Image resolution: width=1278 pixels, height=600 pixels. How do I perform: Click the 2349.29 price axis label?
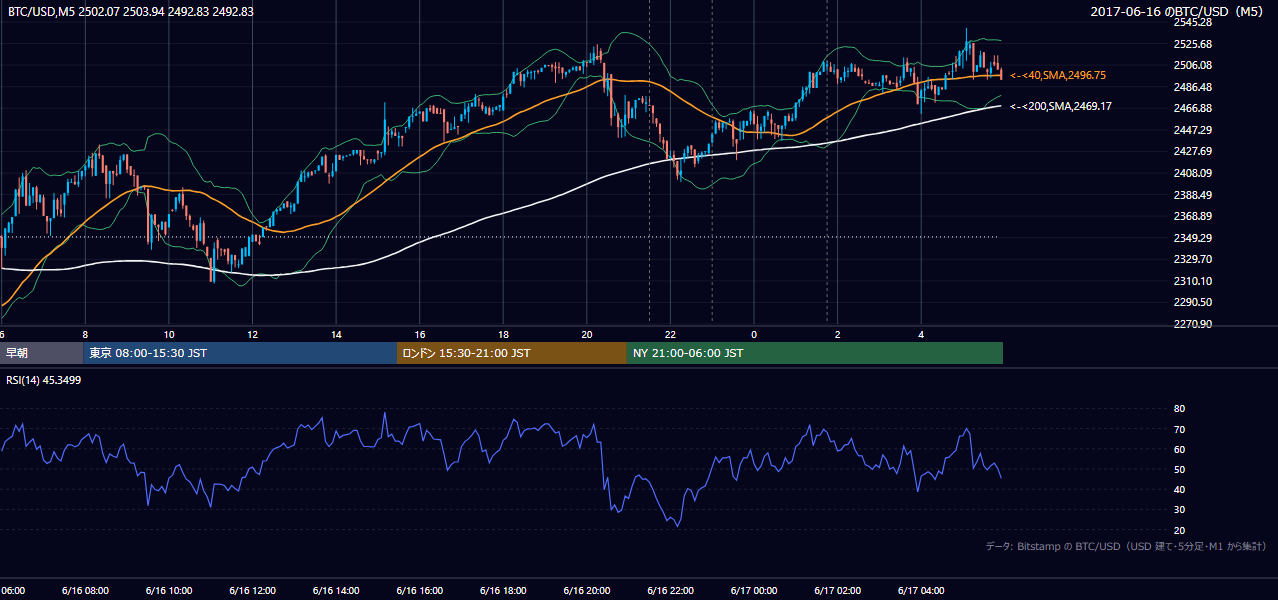point(1193,238)
